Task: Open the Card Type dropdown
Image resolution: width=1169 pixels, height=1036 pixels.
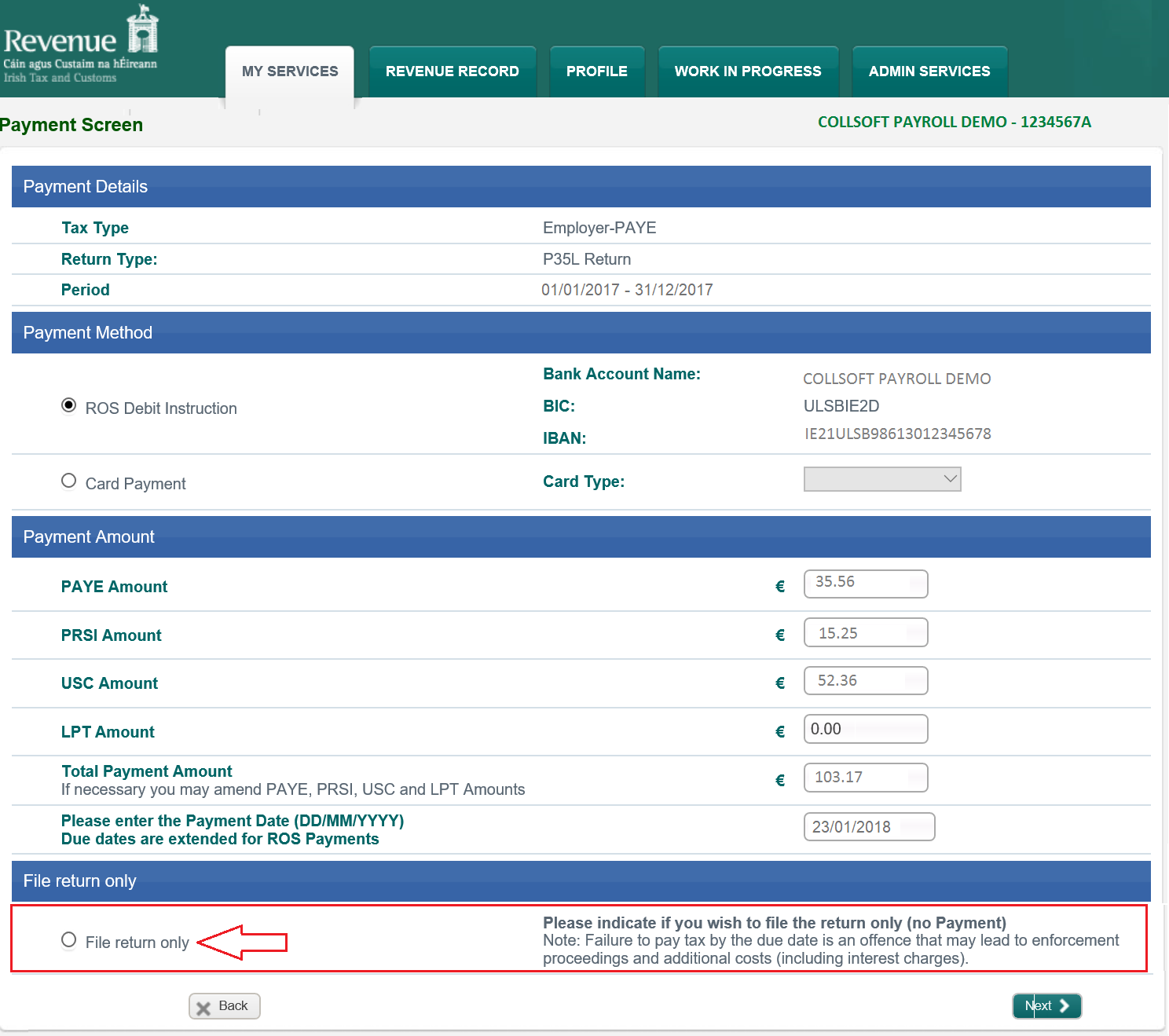Action: point(881,479)
